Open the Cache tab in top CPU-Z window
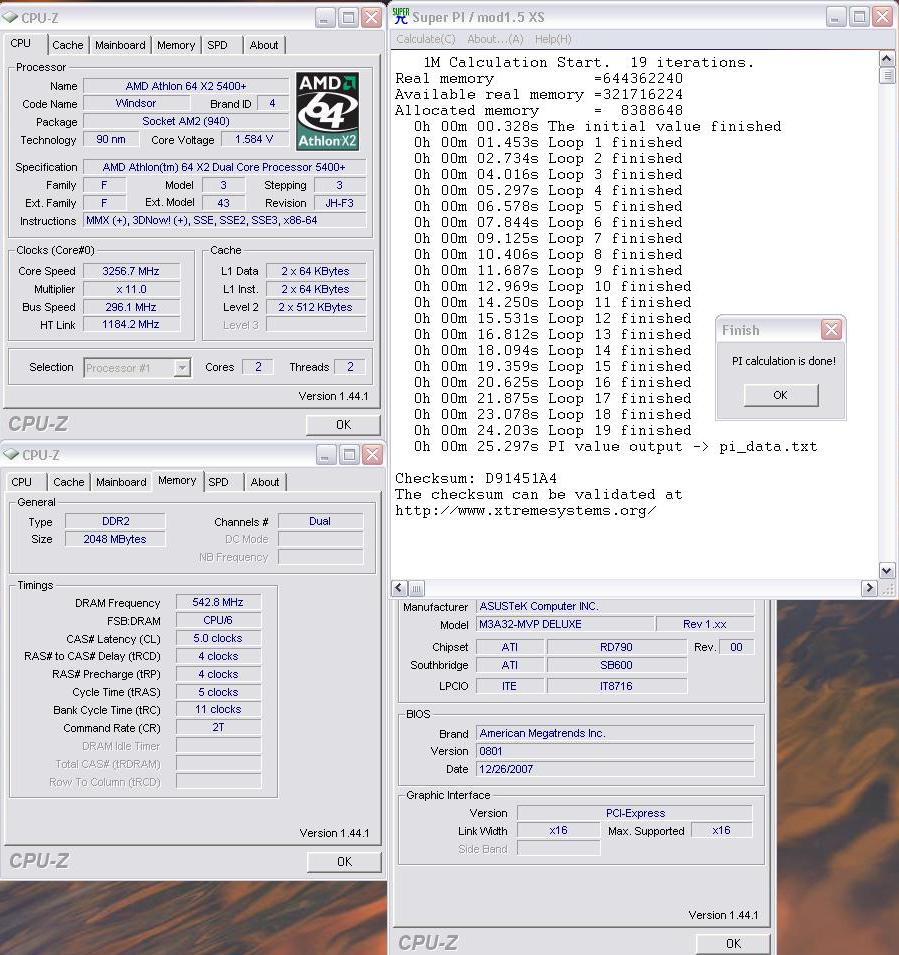This screenshot has height=955, width=899. pyautogui.click(x=68, y=45)
